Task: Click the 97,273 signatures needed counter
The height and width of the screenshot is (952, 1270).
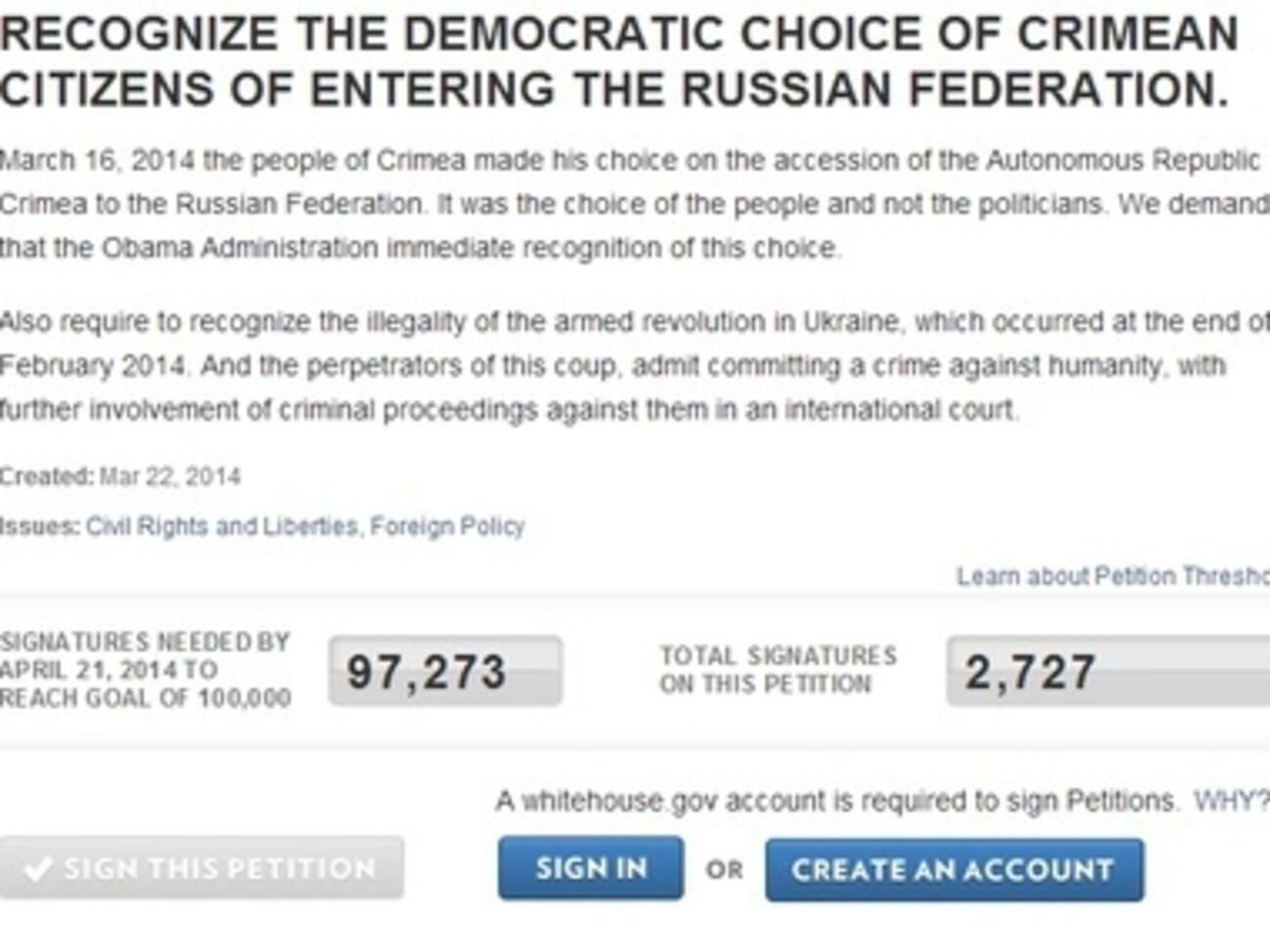Action: tap(444, 672)
